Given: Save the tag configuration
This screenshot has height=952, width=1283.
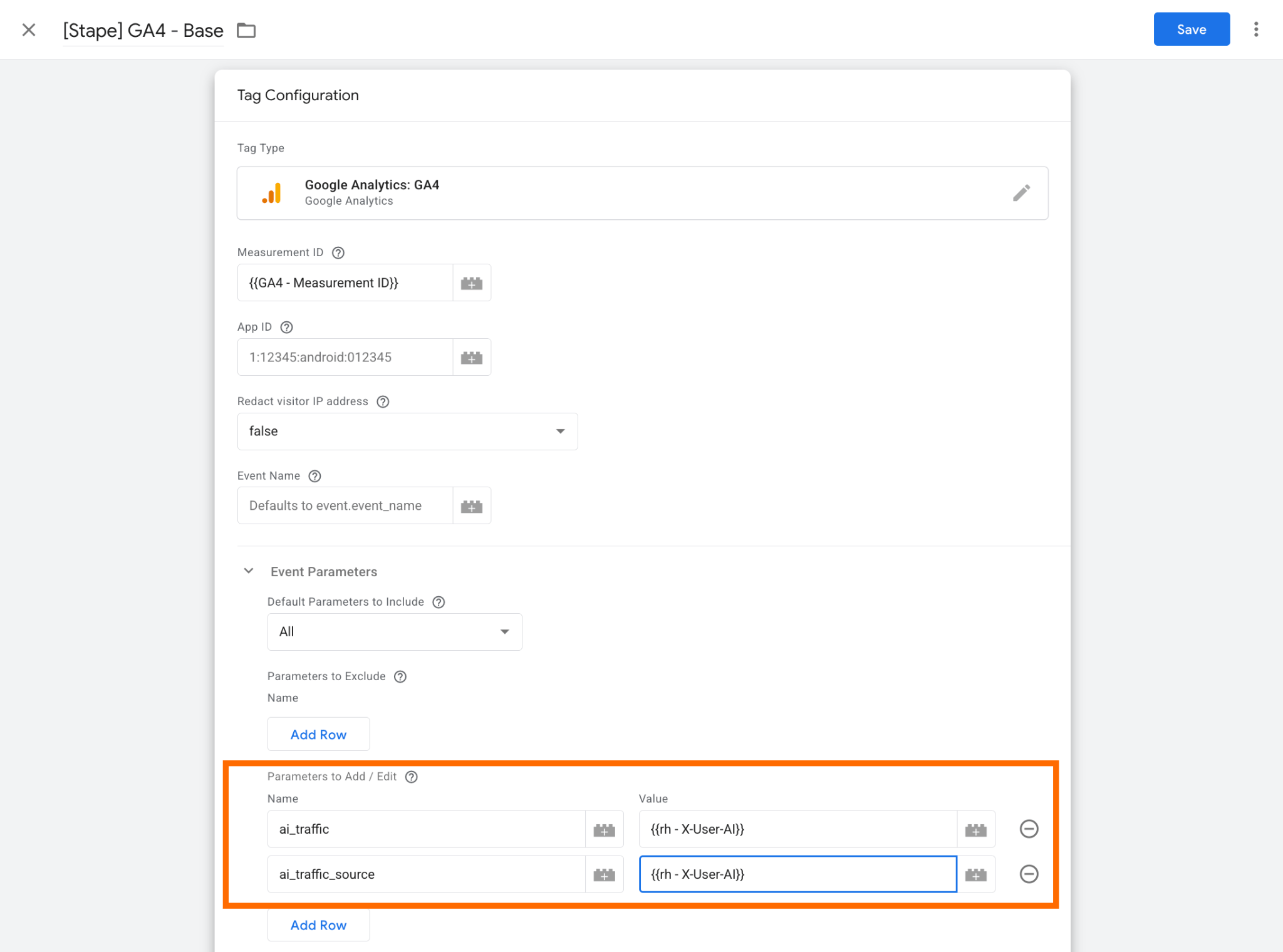Looking at the screenshot, I should pos(1192,29).
